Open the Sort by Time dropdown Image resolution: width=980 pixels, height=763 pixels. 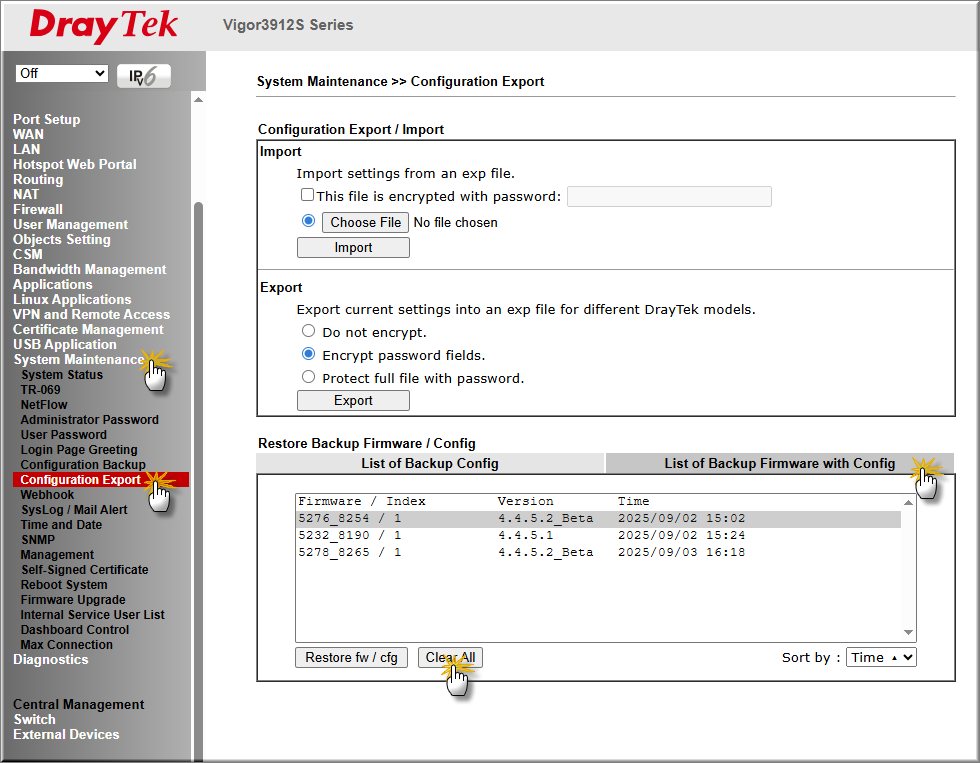[881, 657]
